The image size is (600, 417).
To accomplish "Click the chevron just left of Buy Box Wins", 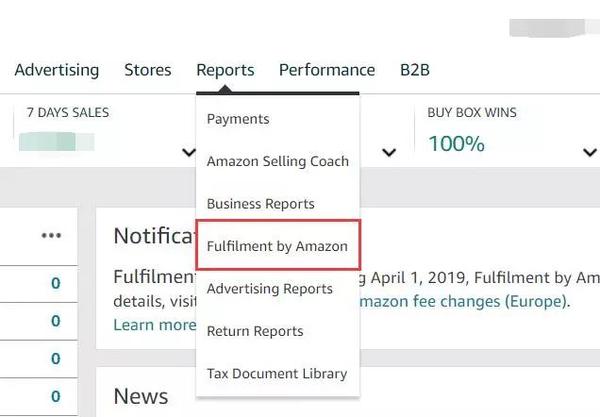I will pyautogui.click(x=389, y=153).
